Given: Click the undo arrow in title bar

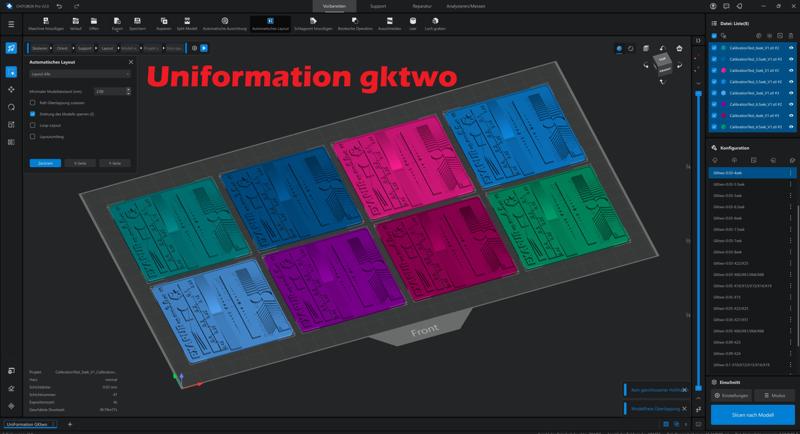Looking at the screenshot, I should (x=59, y=6).
